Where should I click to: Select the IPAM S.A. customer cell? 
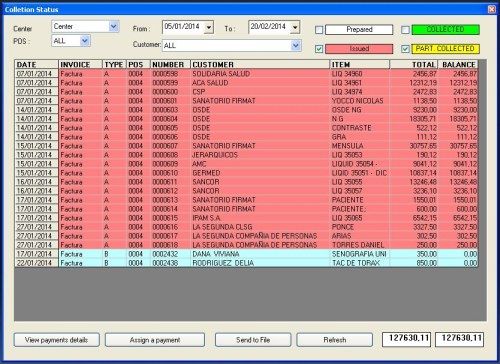tap(260, 218)
